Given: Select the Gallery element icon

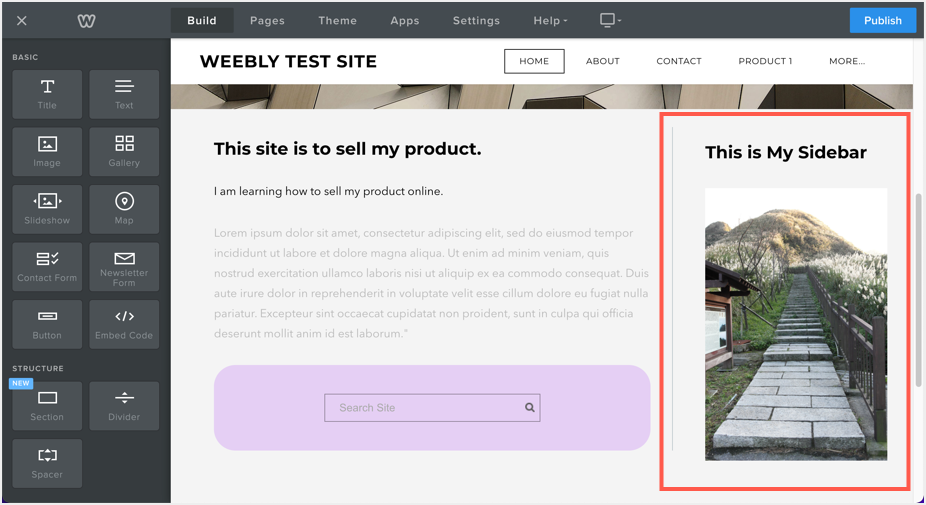Looking at the screenshot, I should pyautogui.click(x=124, y=151).
